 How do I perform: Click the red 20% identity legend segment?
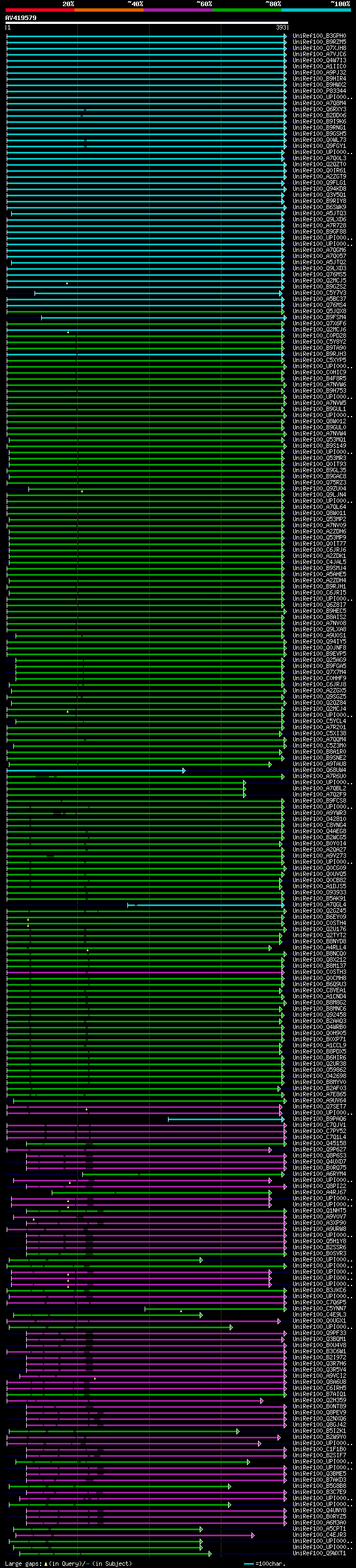tap(39, 11)
